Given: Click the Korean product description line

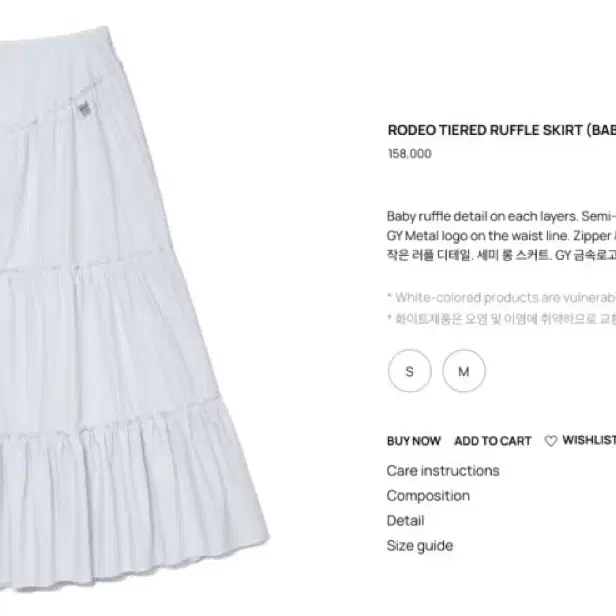Looking at the screenshot, I should [x=501, y=255].
